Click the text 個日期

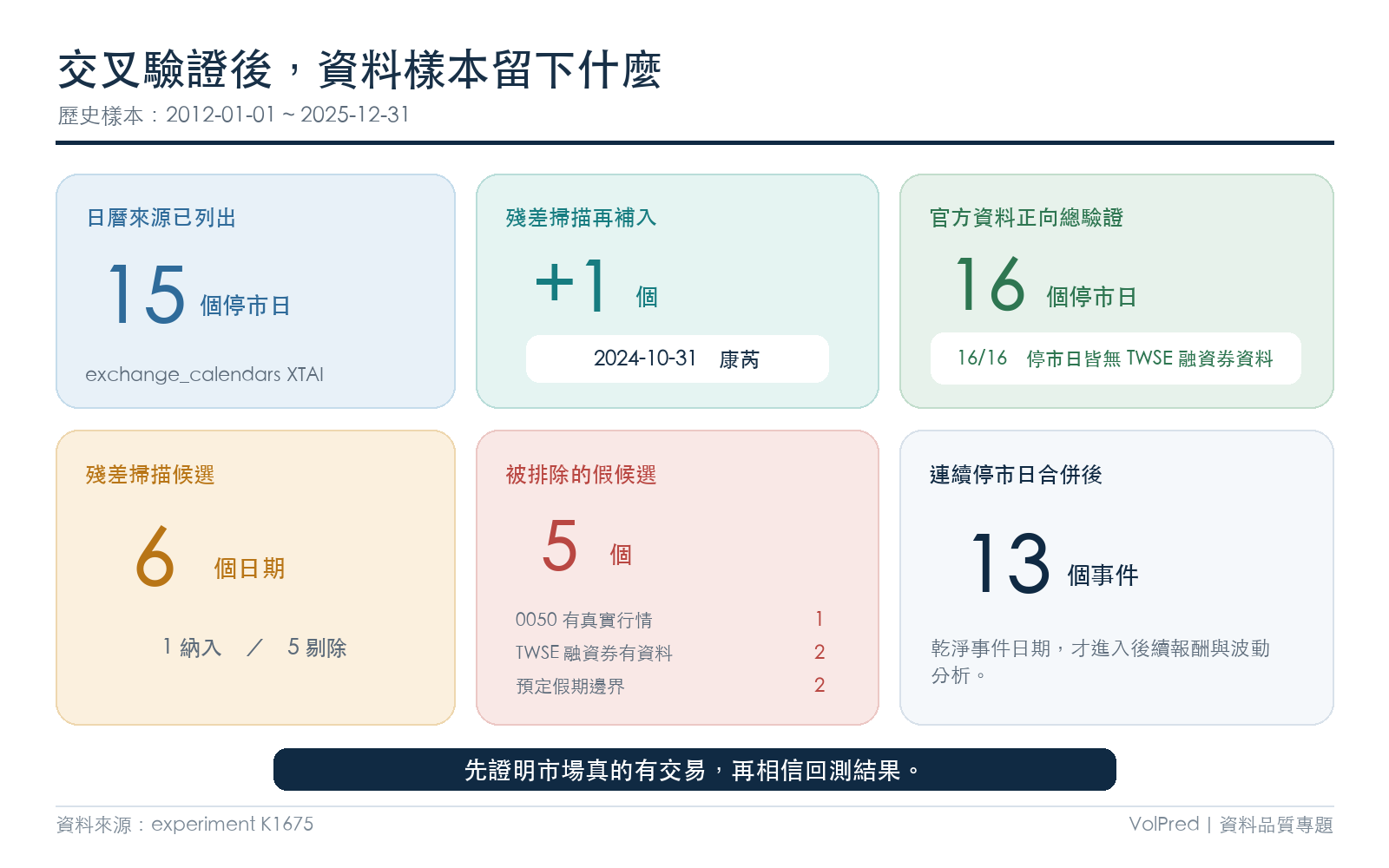tap(249, 569)
